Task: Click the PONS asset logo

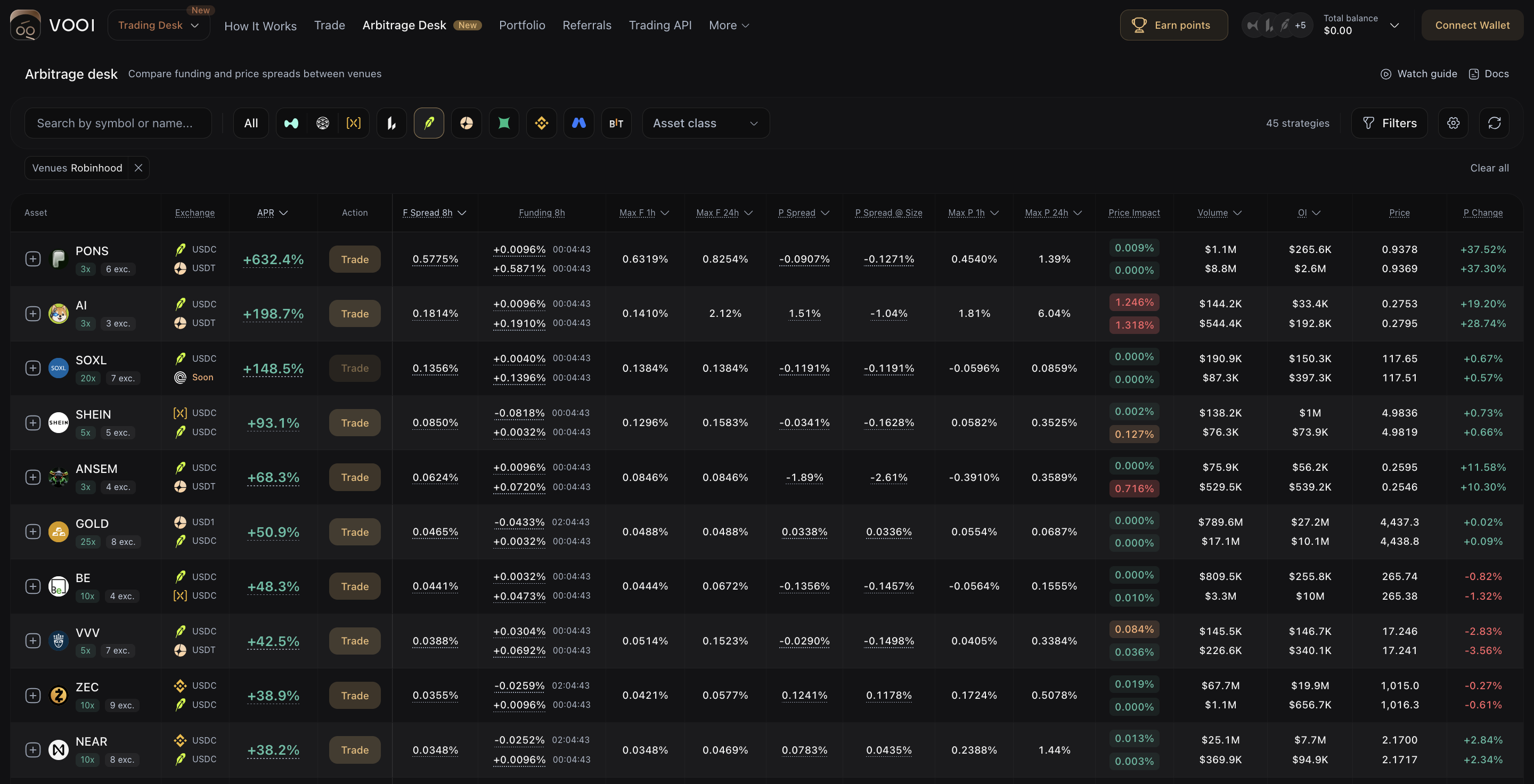Action: (59, 259)
